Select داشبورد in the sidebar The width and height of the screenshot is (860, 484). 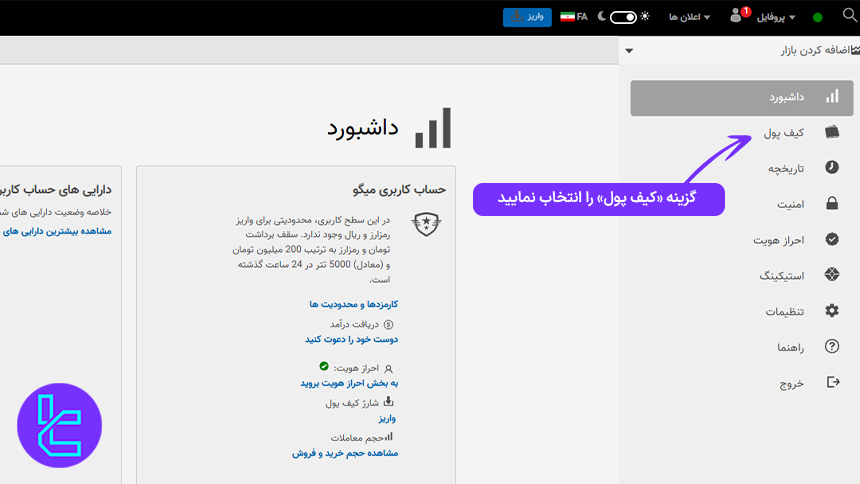click(742, 98)
